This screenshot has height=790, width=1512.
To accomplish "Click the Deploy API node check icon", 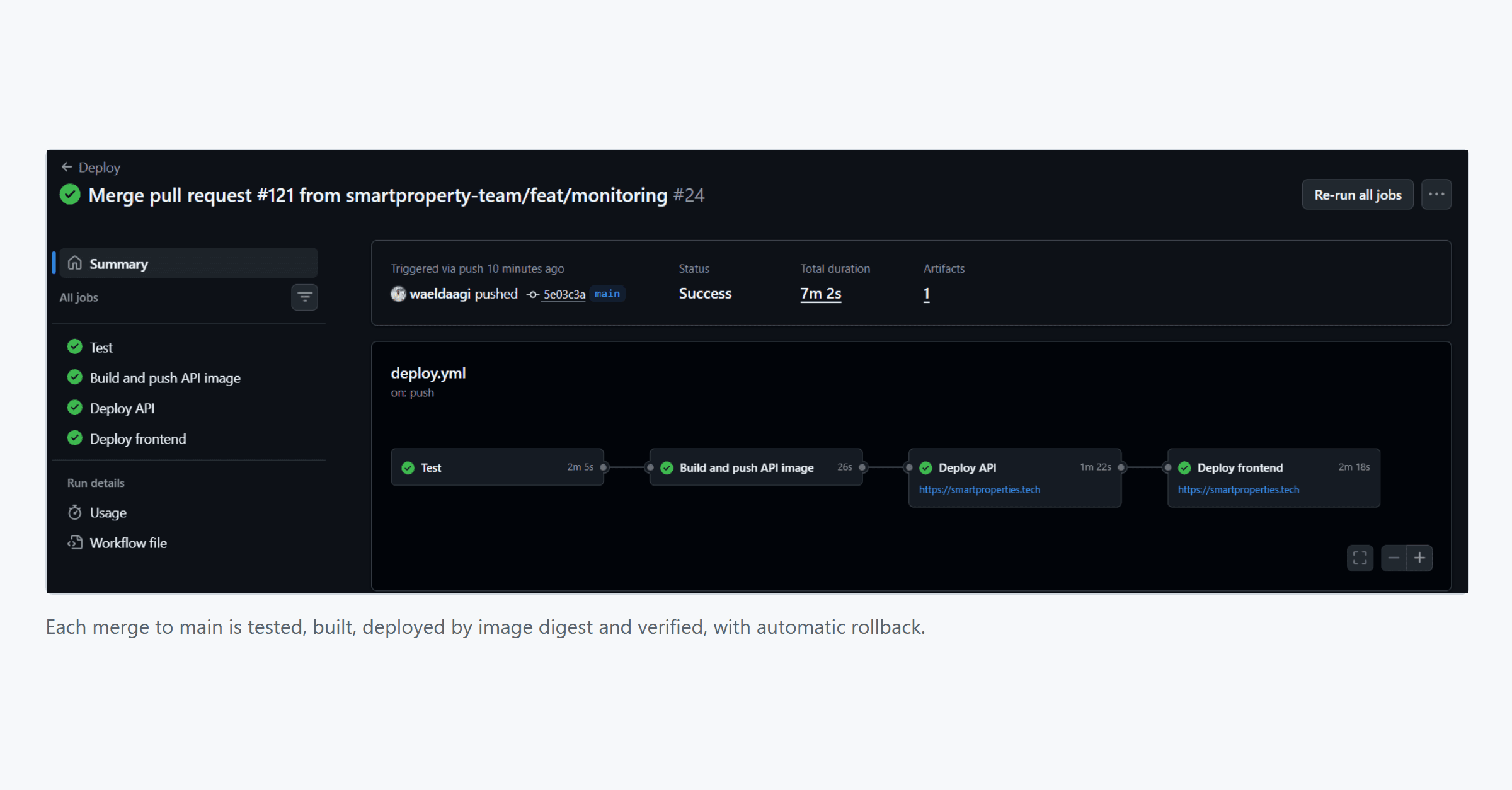I will [925, 467].
